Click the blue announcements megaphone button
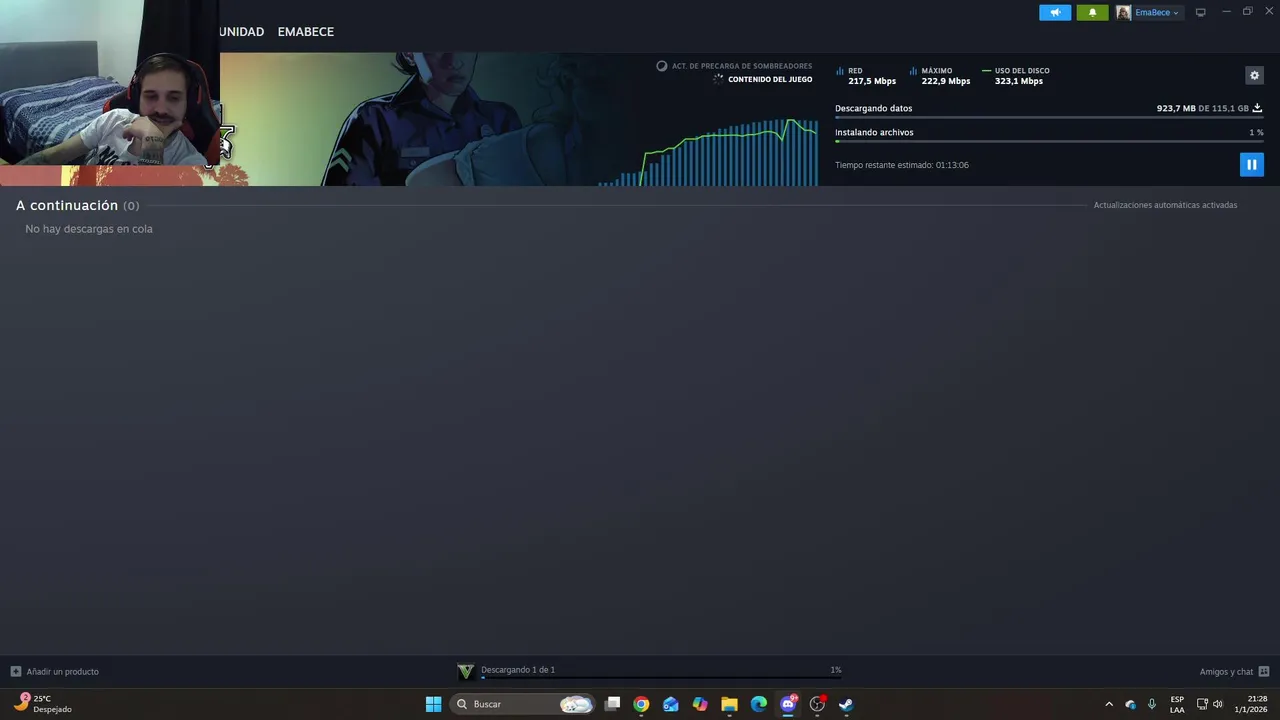 pyautogui.click(x=1055, y=12)
